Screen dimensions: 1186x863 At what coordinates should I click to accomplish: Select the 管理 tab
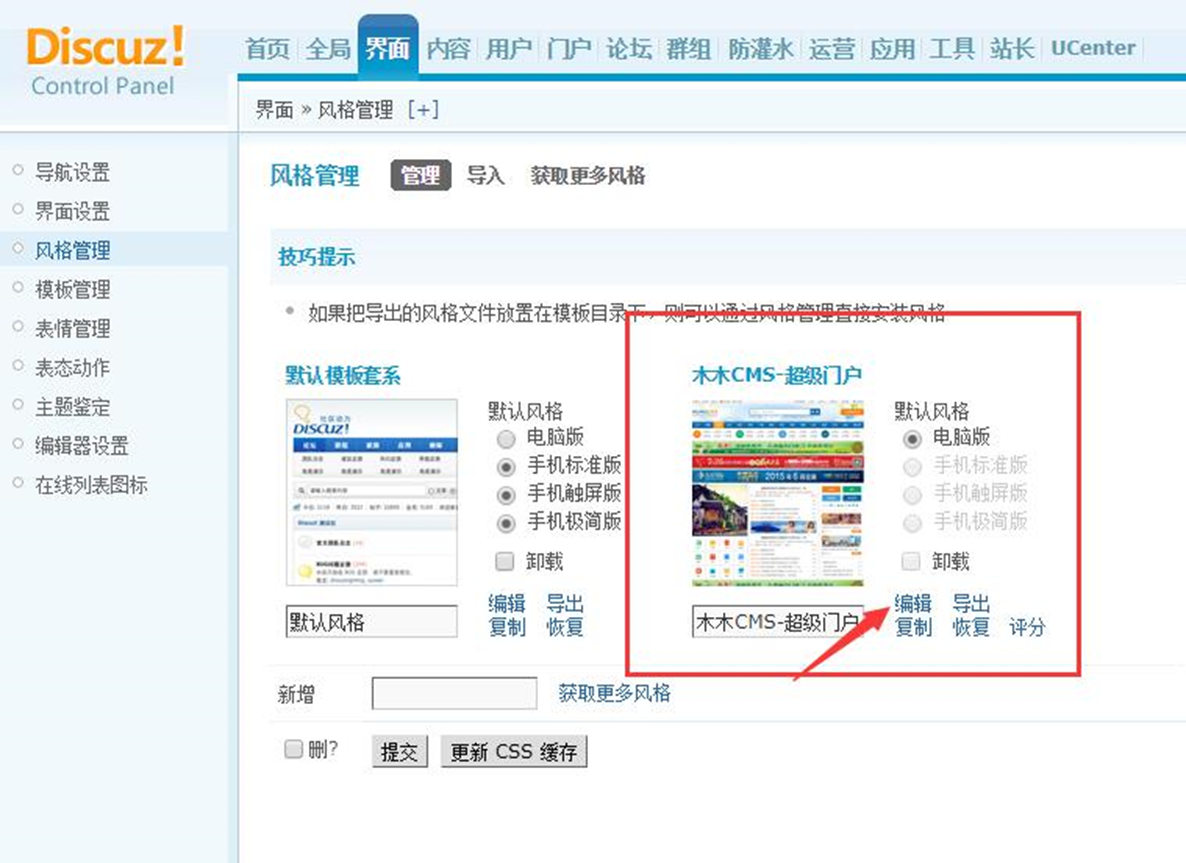point(421,175)
